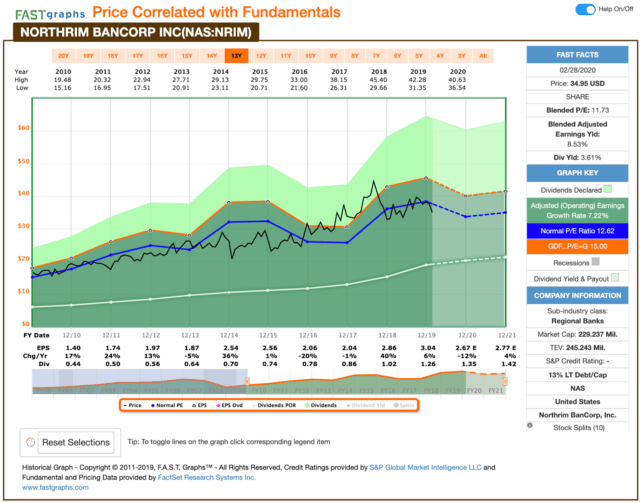This screenshot has width=640, height=503.
Task: Click the Dividend Yield & Payout swatch
Action: click(615, 278)
